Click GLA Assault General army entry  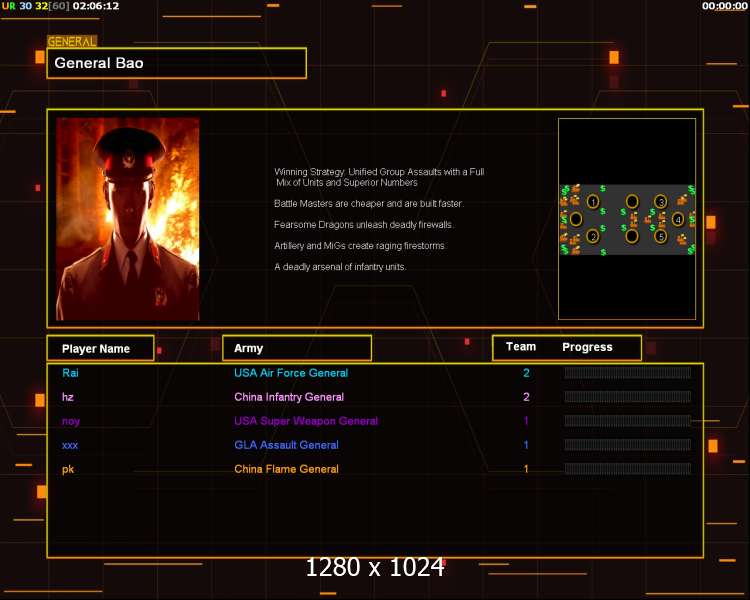[x=286, y=445]
